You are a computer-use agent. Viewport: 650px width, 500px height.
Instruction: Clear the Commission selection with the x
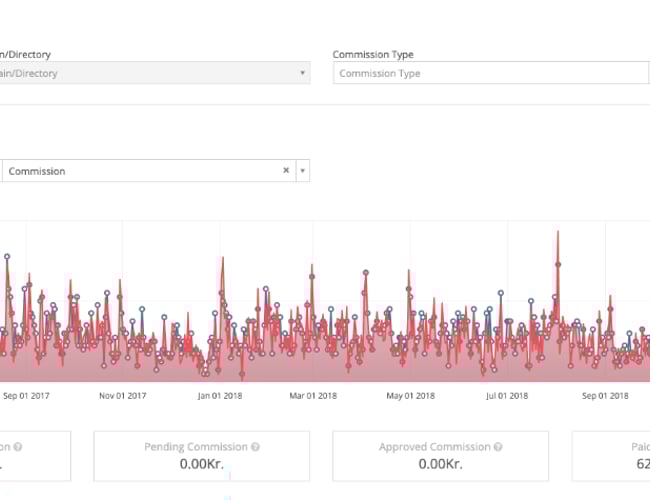pos(286,171)
